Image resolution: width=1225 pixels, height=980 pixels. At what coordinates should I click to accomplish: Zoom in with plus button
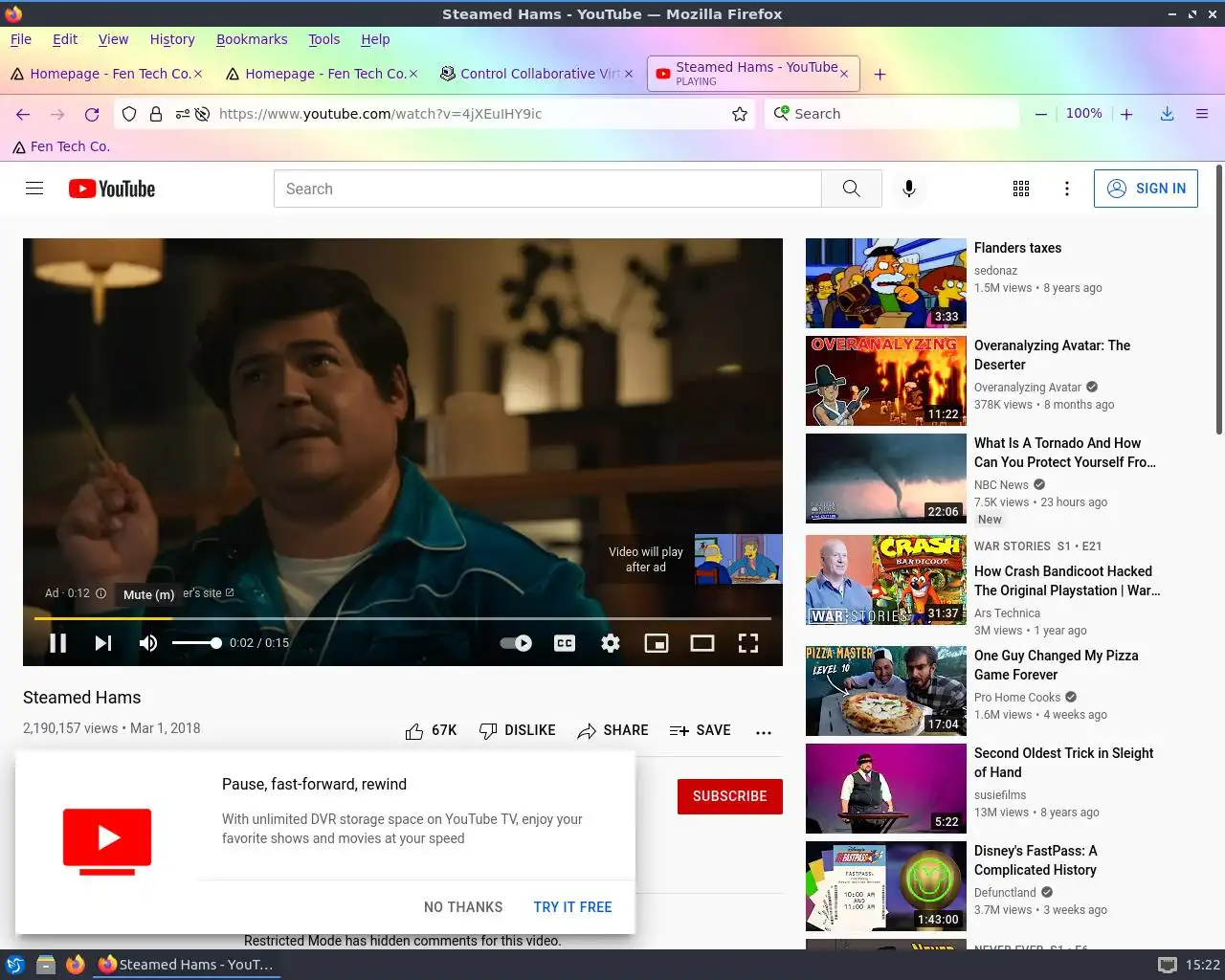(1126, 114)
